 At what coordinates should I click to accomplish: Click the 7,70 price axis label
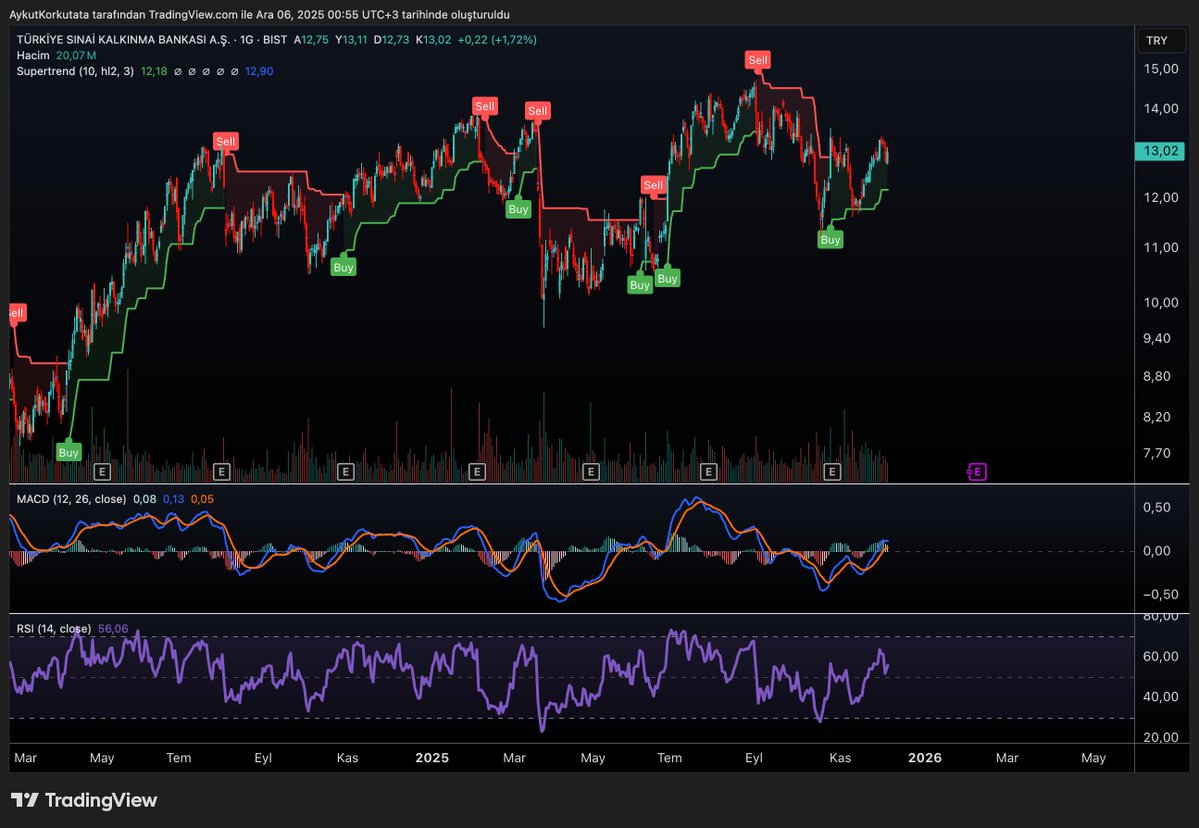click(1157, 453)
